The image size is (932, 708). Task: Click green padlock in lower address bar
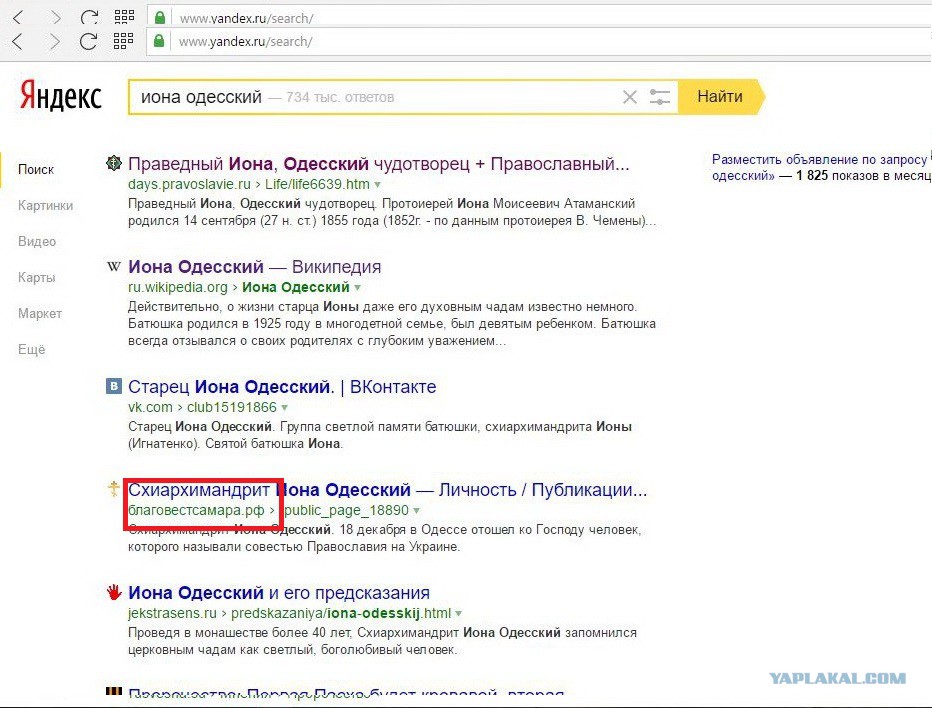coord(159,41)
